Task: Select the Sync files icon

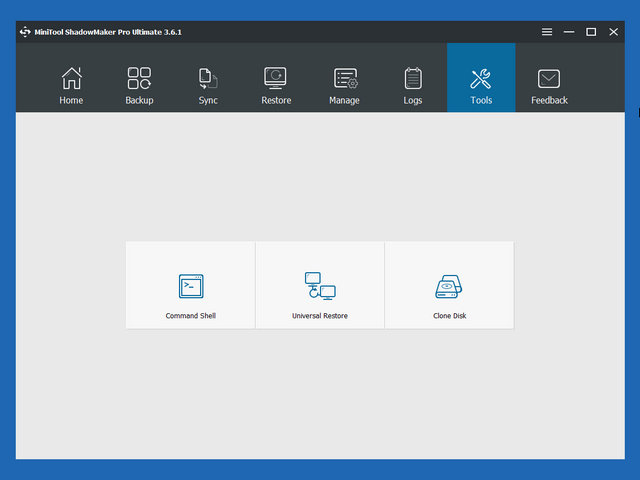Action: click(208, 78)
